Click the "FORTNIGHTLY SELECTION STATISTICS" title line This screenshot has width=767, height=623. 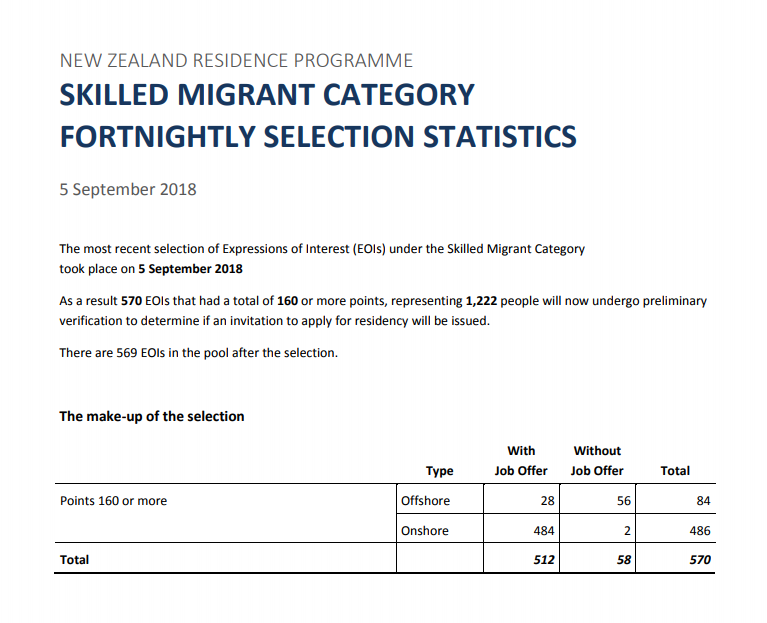click(318, 136)
